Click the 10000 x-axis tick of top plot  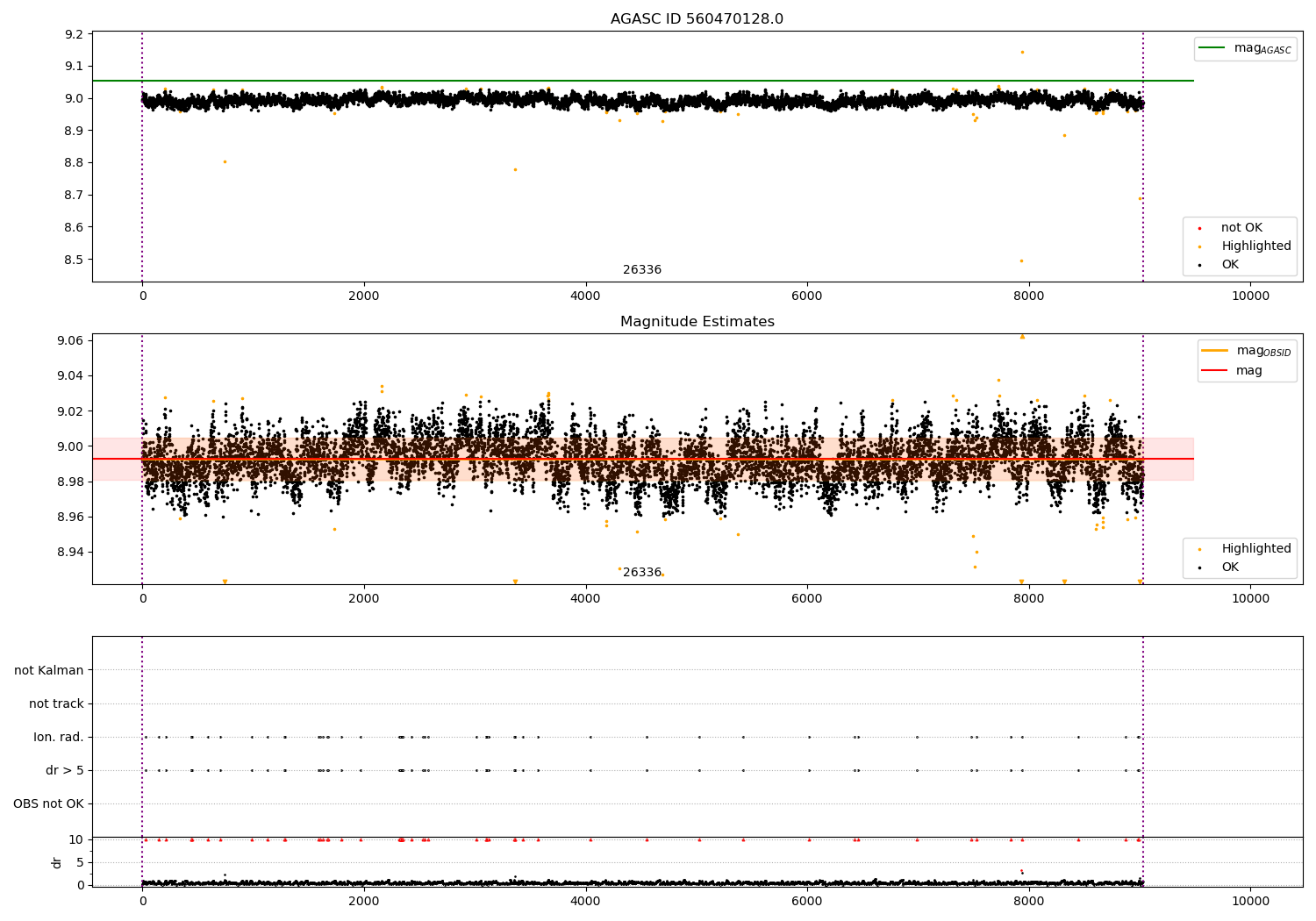tap(1250, 296)
